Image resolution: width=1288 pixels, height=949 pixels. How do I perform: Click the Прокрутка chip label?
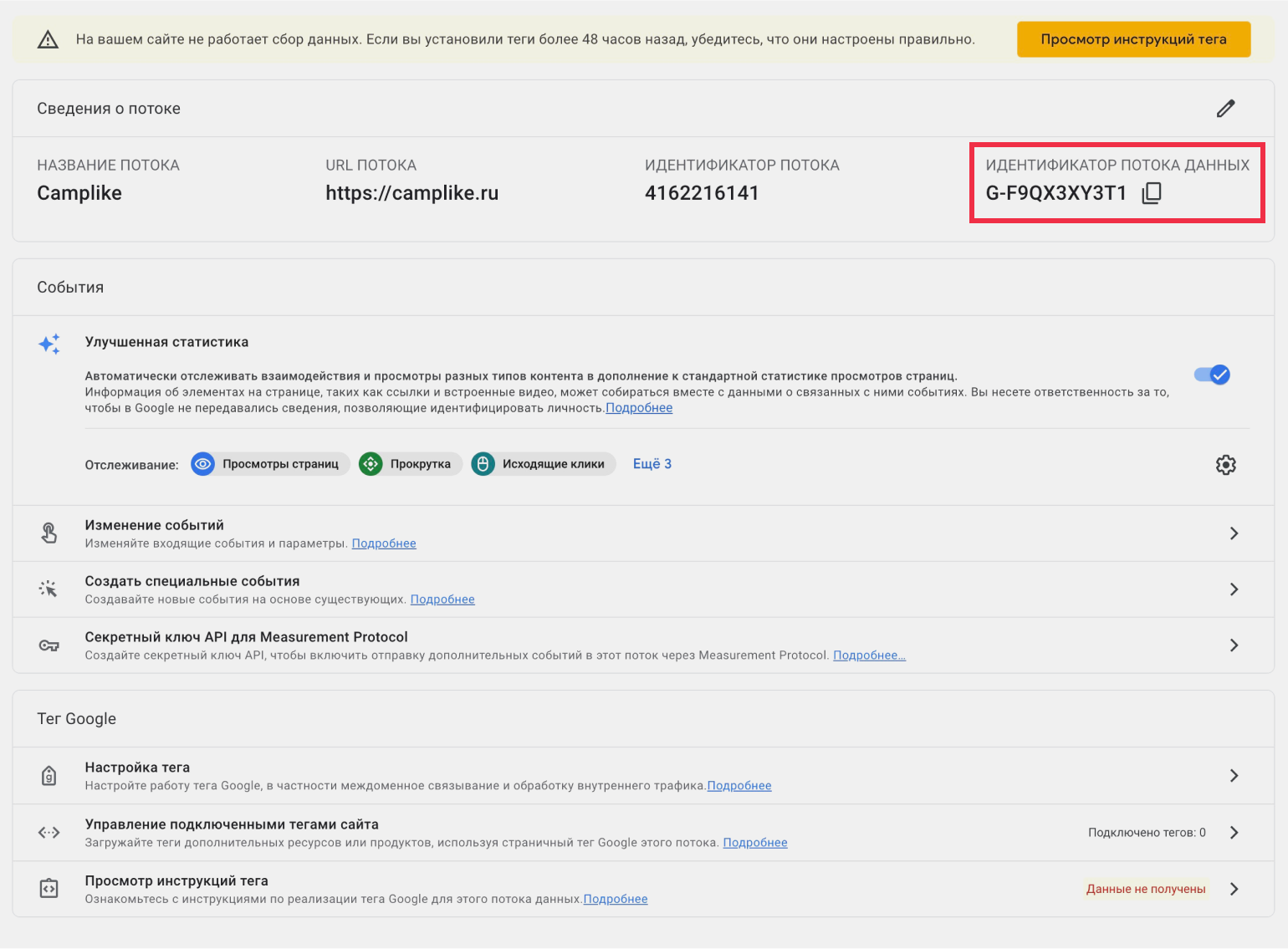click(421, 464)
